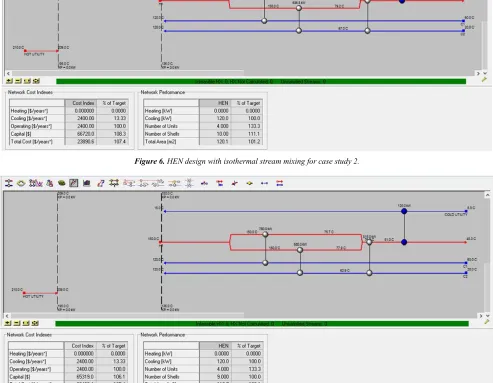
Task: Click the yellow plus zoom icon under the Figure 6 diagram
Action: click(x=9, y=81)
